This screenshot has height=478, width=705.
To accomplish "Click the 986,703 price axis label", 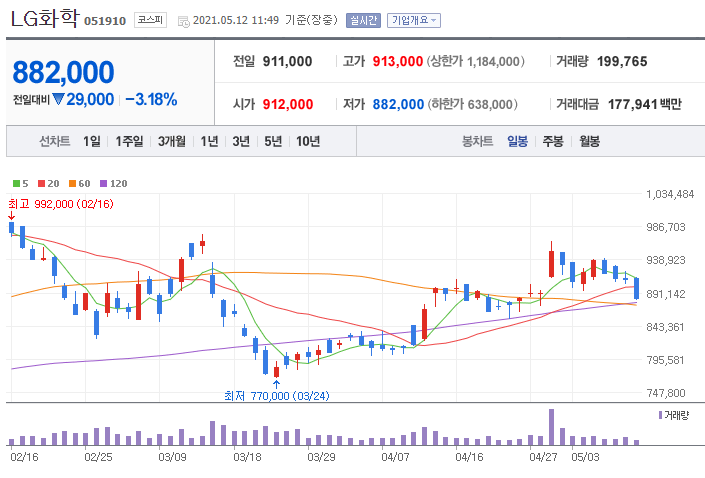I will click(x=666, y=227).
